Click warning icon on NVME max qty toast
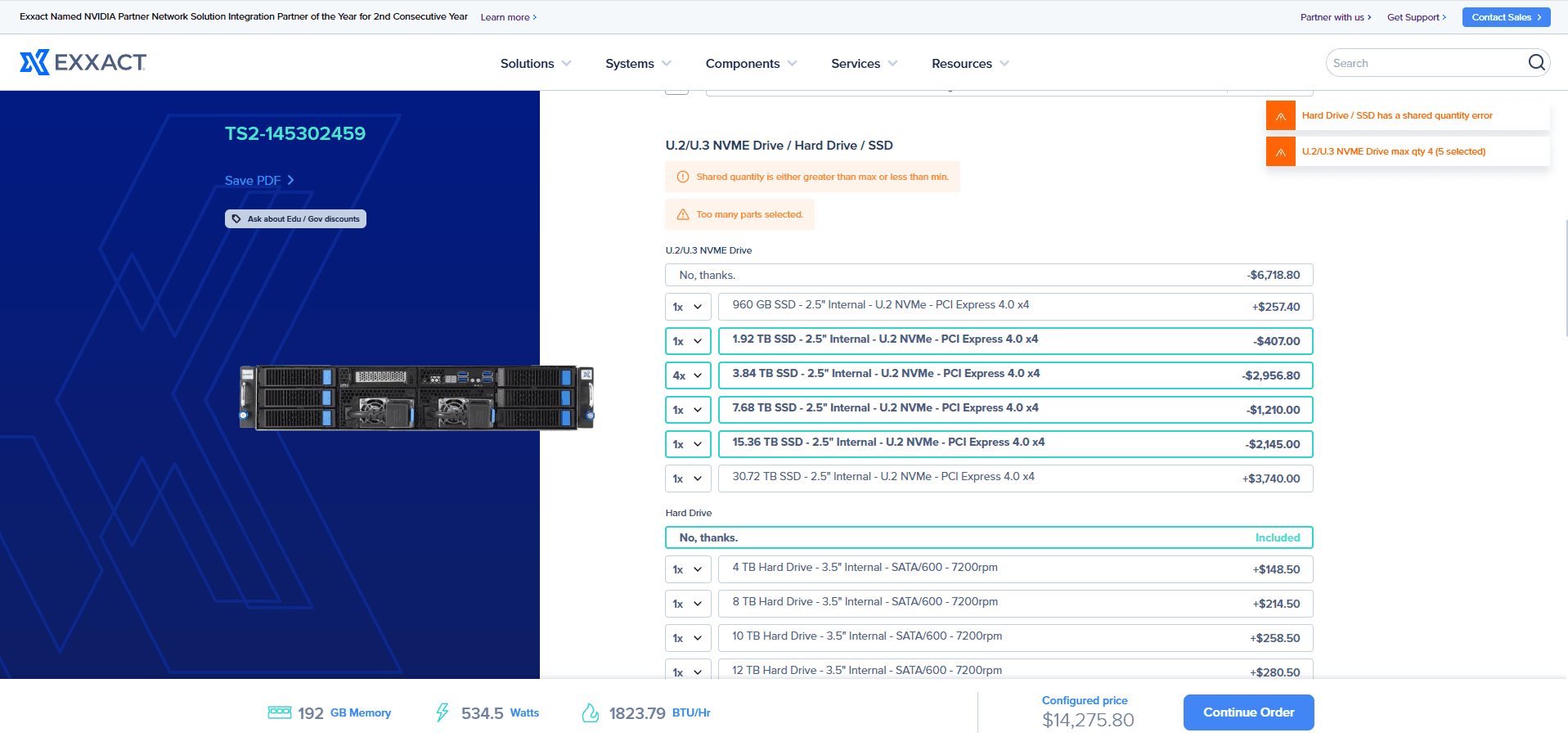The image size is (1568, 746). point(1280,151)
